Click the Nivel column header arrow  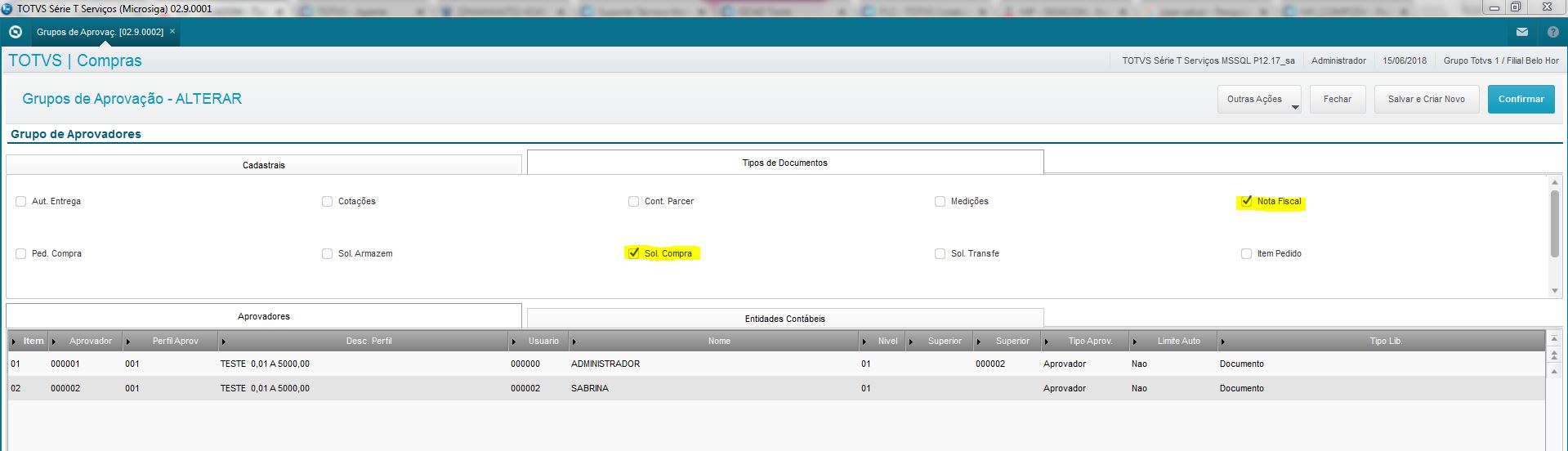pyautogui.click(x=865, y=342)
